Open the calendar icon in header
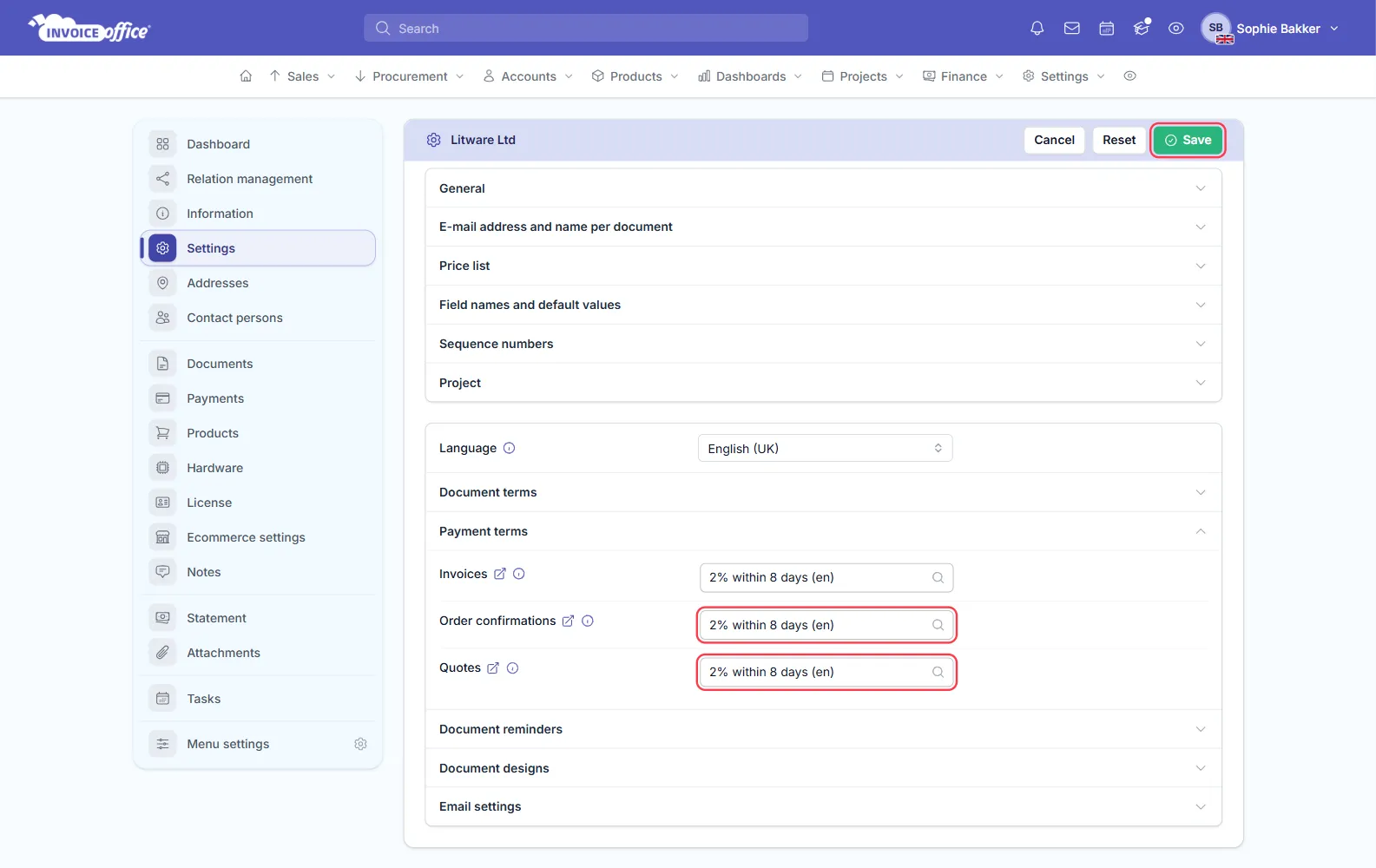Image resolution: width=1376 pixels, height=868 pixels. 1107,29
